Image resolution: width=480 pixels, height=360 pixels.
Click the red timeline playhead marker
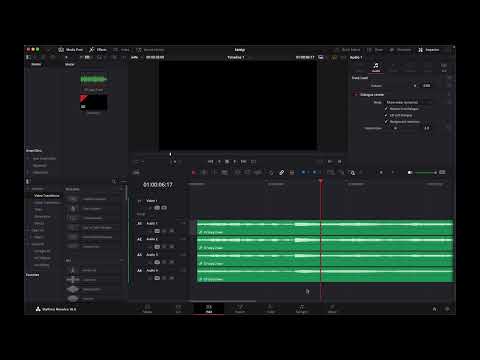tap(321, 181)
